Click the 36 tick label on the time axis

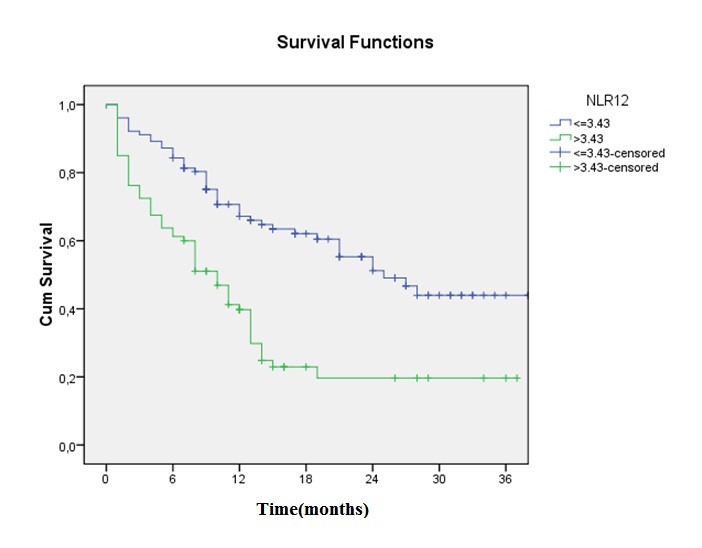(x=505, y=479)
